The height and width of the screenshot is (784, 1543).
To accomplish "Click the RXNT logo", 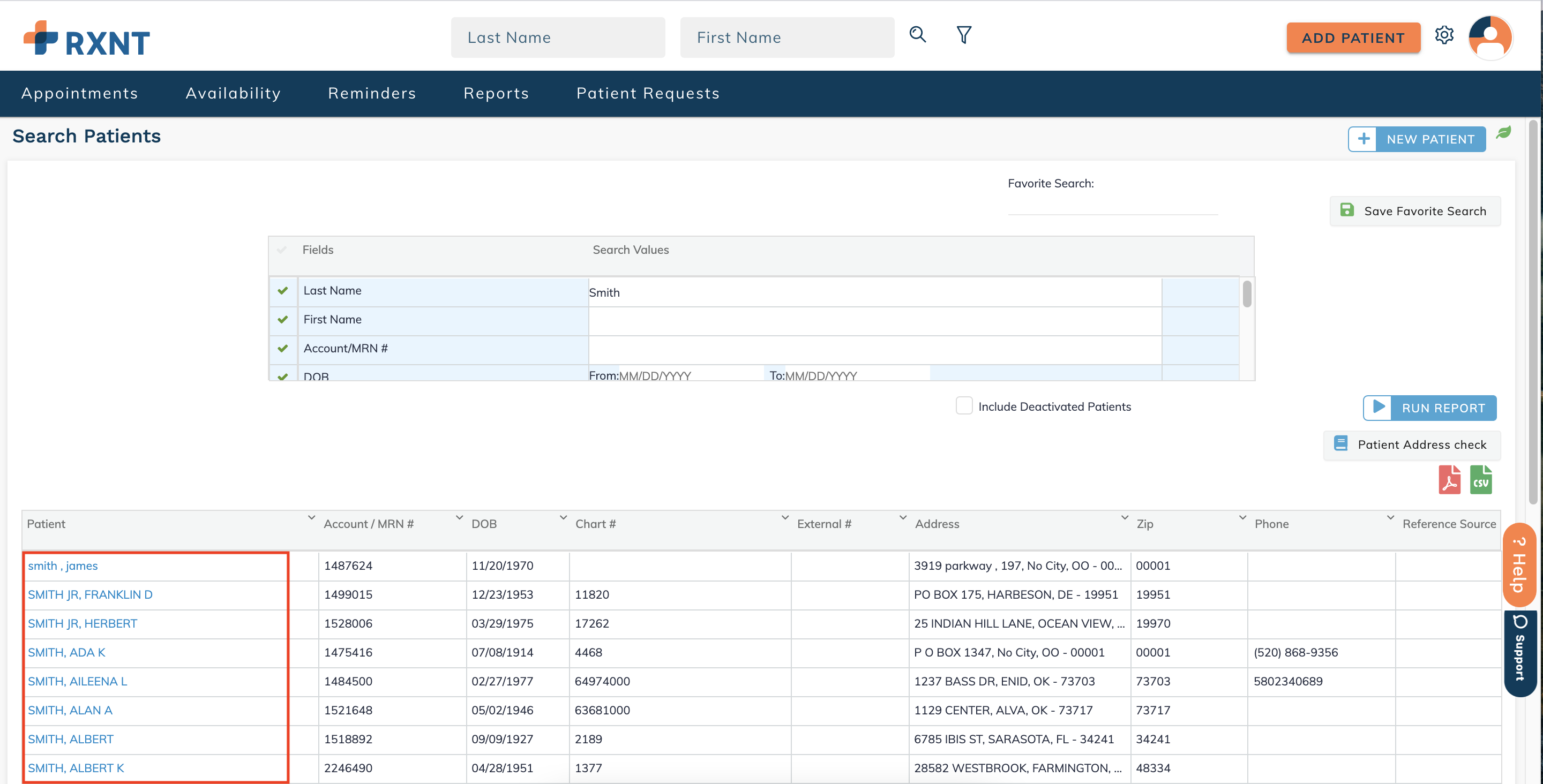I will 87,39.
